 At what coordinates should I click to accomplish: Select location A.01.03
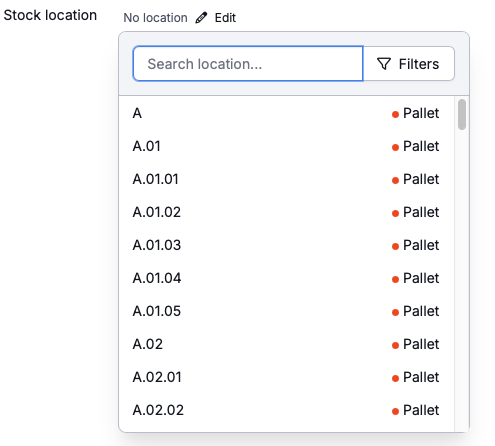tap(287, 245)
